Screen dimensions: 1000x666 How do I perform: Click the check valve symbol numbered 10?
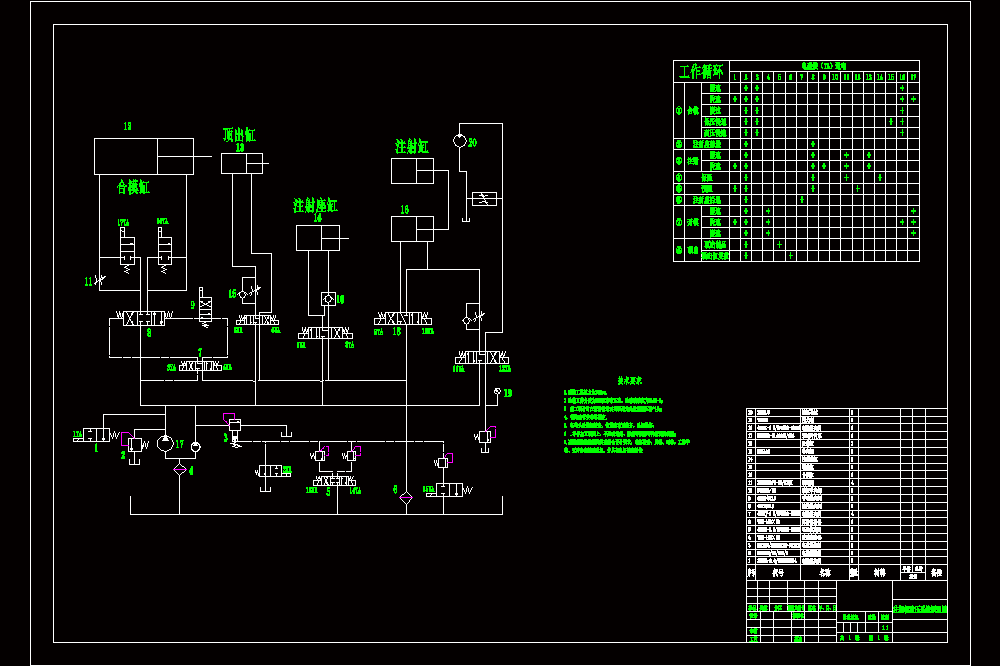(328, 299)
